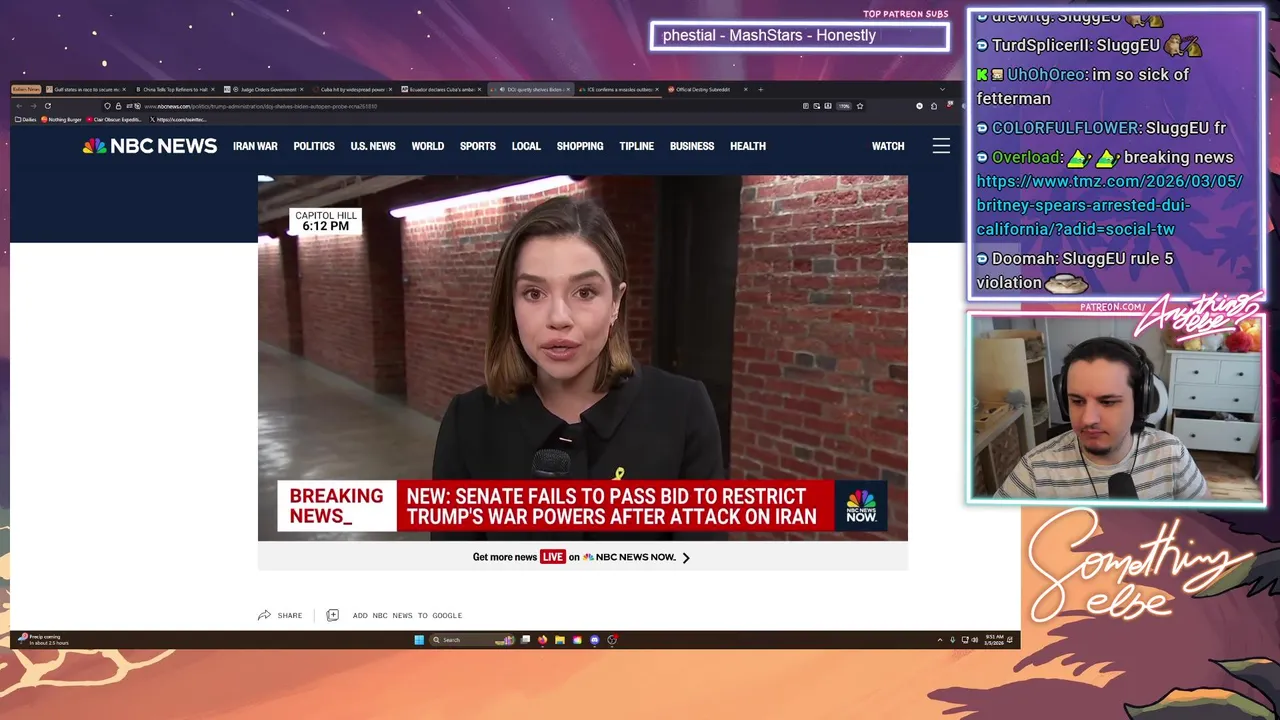1280x720 pixels.
Task: Click the browser back arrow
Action: click(19, 106)
